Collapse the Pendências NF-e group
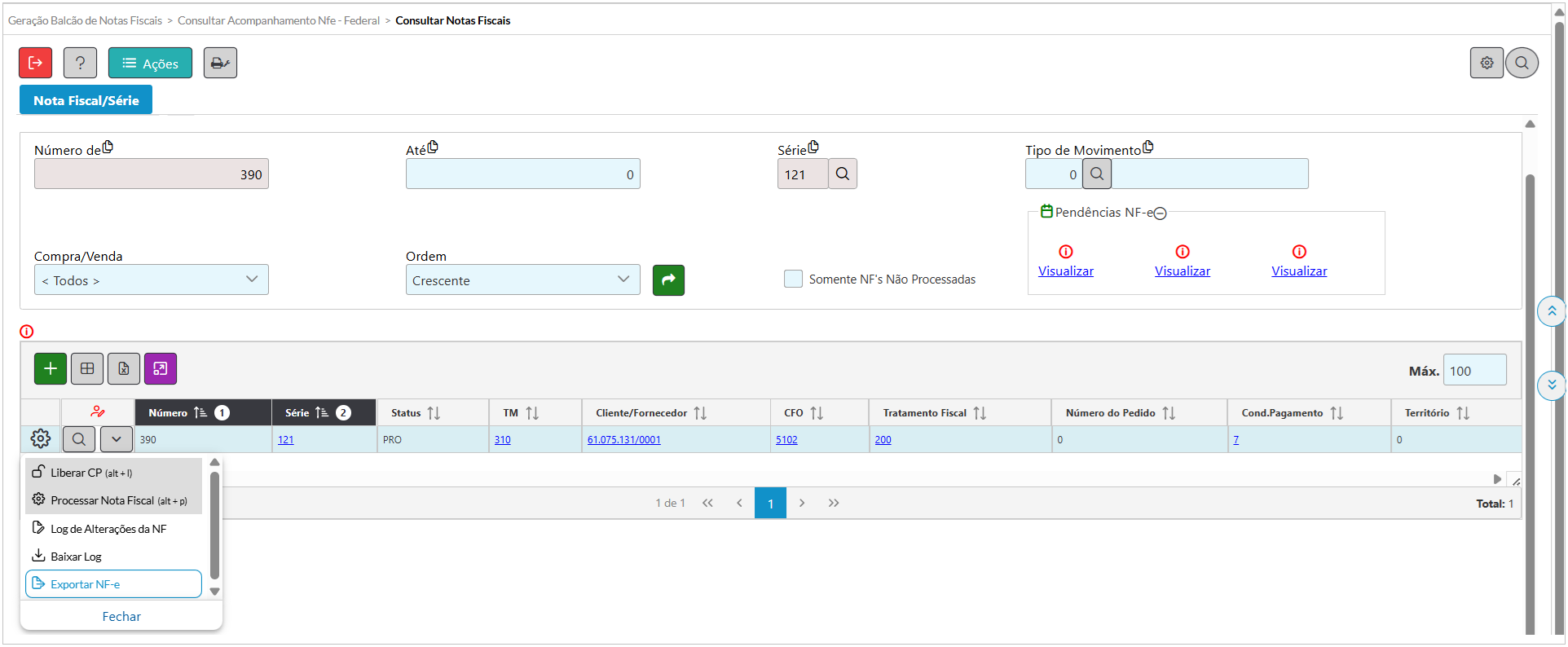Screen dimensions: 1568x647 click(1161, 213)
